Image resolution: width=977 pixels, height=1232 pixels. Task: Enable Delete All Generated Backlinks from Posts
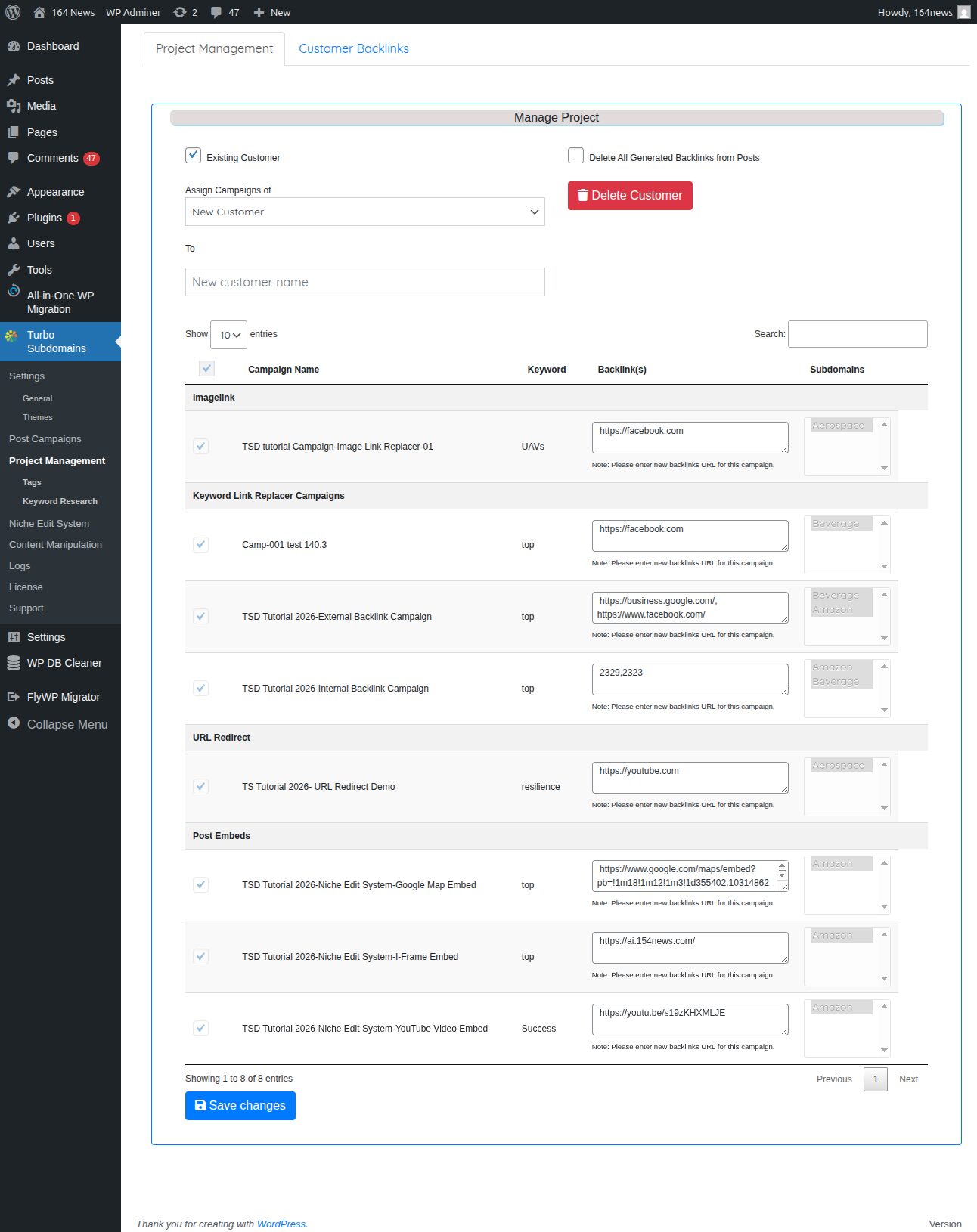(575, 156)
